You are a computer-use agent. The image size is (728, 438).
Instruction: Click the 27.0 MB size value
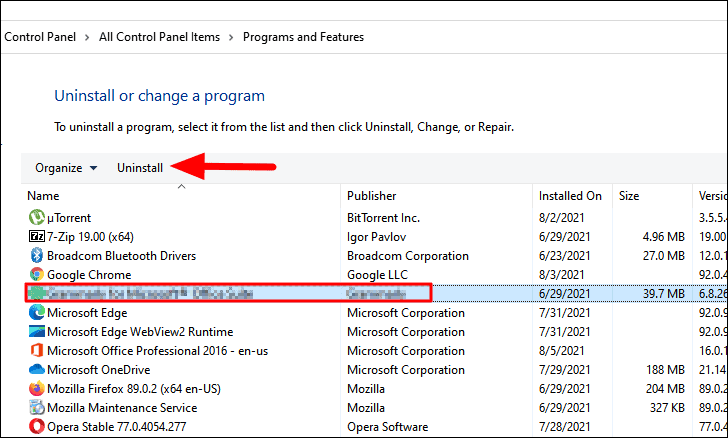[x=663, y=255]
